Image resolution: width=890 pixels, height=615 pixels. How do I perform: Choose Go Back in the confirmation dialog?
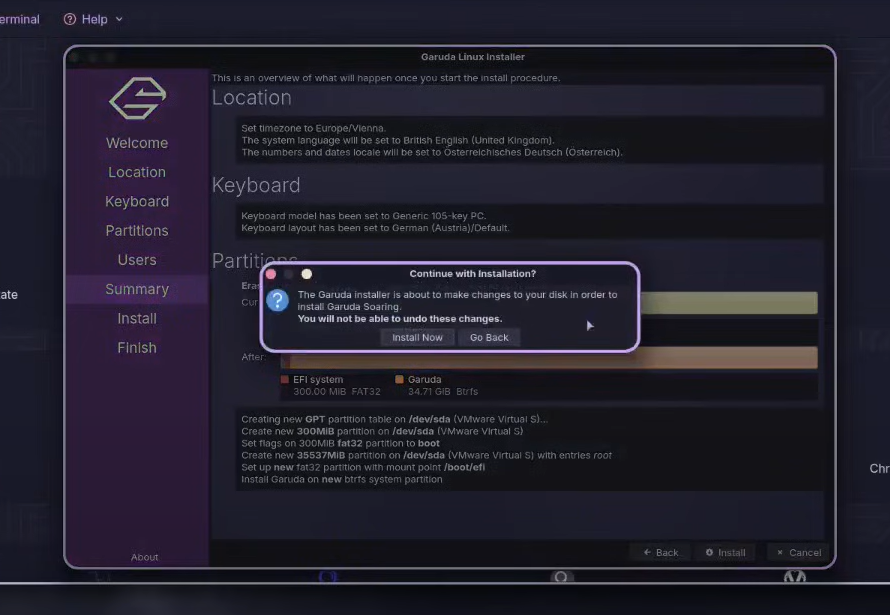(489, 338)
